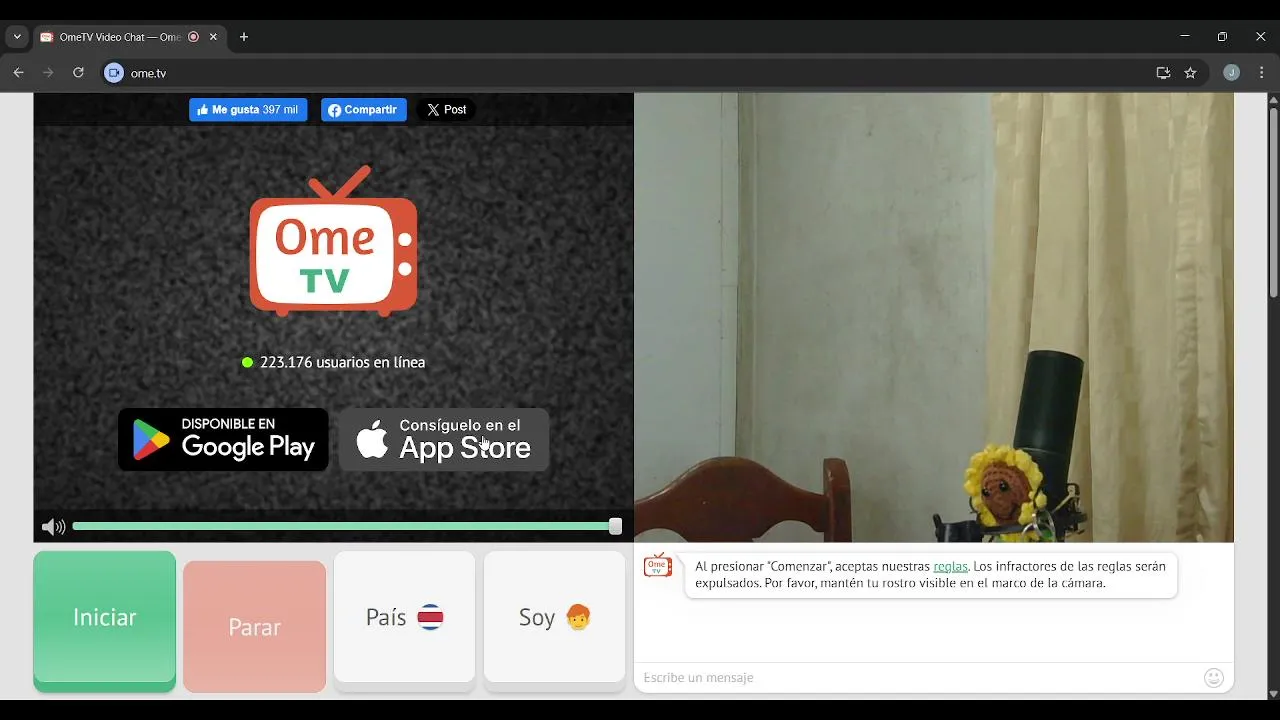Open tab search dropdown arrow

[17, 37]
